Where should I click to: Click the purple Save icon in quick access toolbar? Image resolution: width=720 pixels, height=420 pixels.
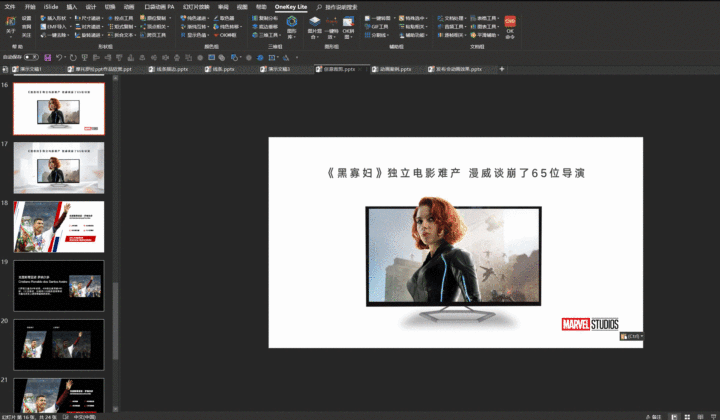coord(47,57)
